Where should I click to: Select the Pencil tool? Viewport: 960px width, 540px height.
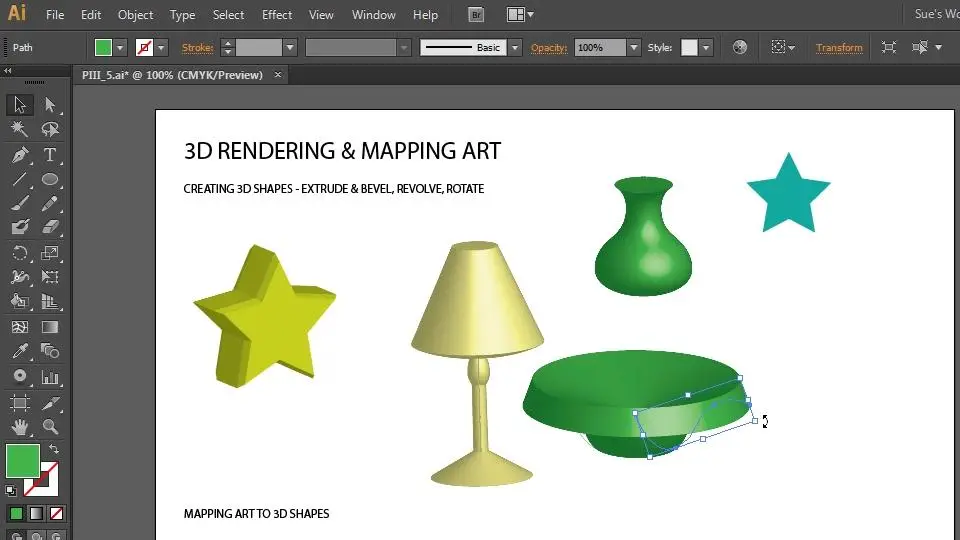50,203
